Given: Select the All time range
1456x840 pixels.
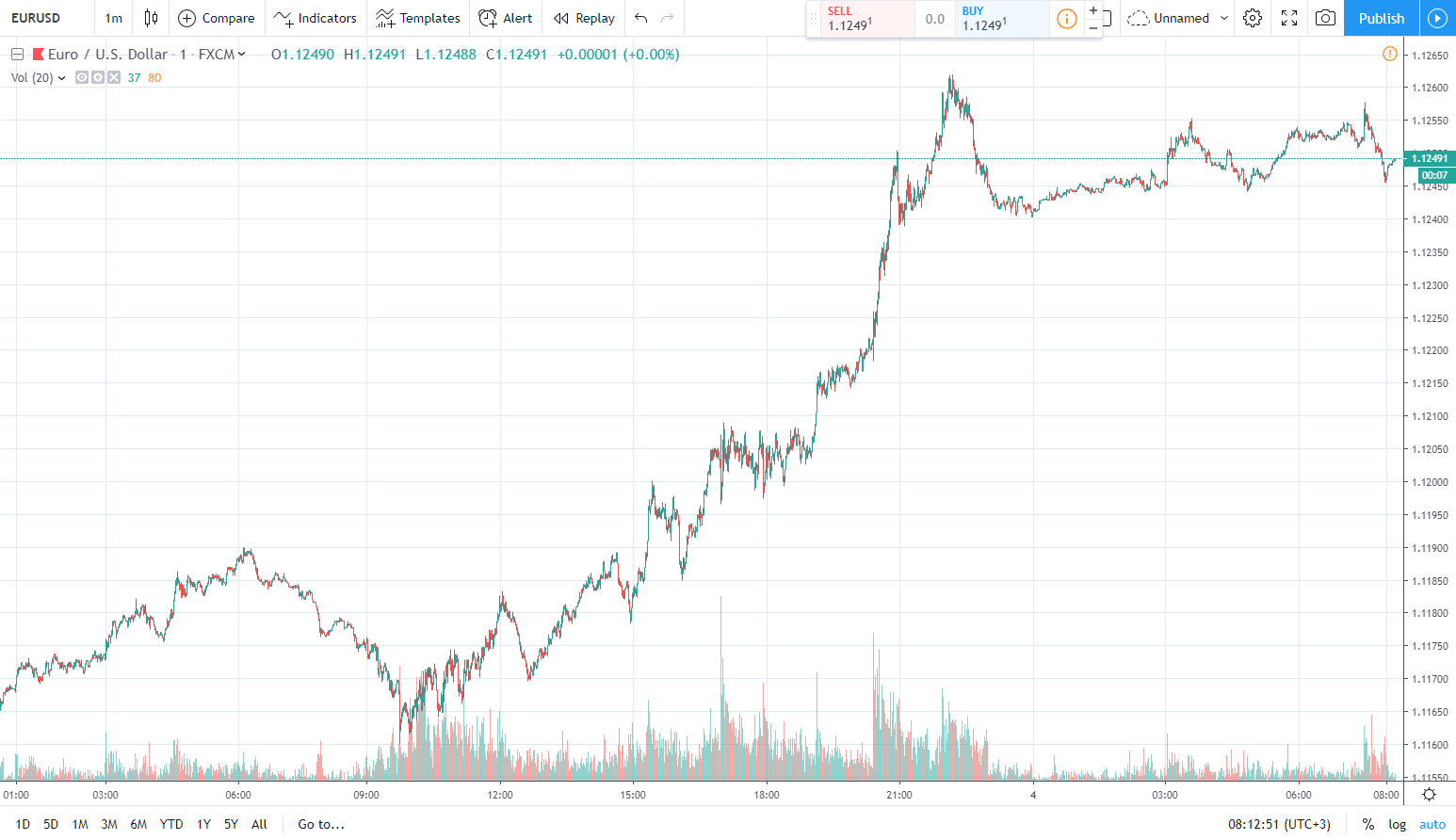Looking at the screenshot, I should coord(259,824).
